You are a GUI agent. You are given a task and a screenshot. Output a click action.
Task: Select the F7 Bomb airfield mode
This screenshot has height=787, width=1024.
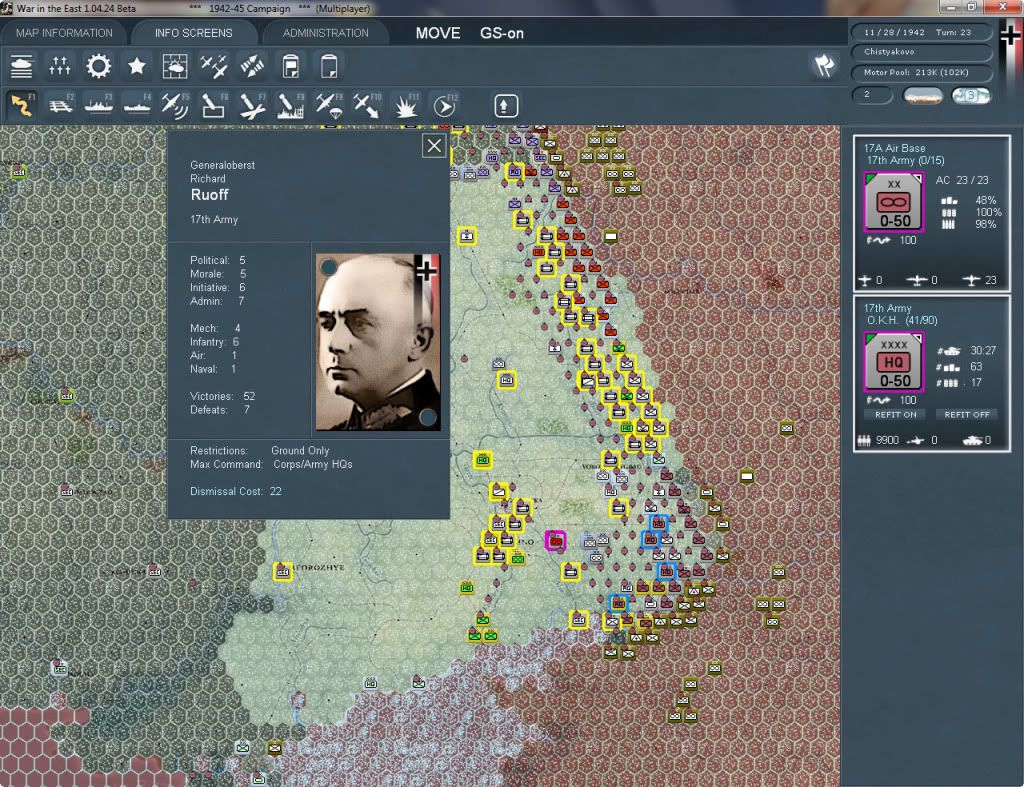point(252,105)
